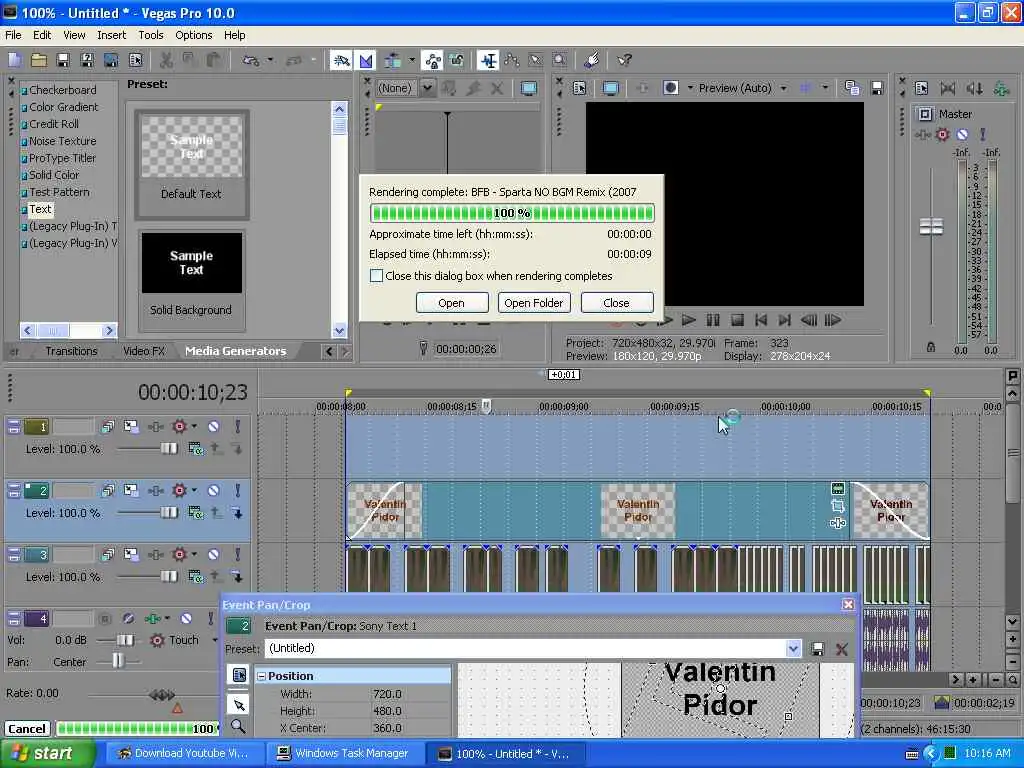Click the preview Play button
The width and height of the screenshot is (1024, 768).
tap(688, 320)
